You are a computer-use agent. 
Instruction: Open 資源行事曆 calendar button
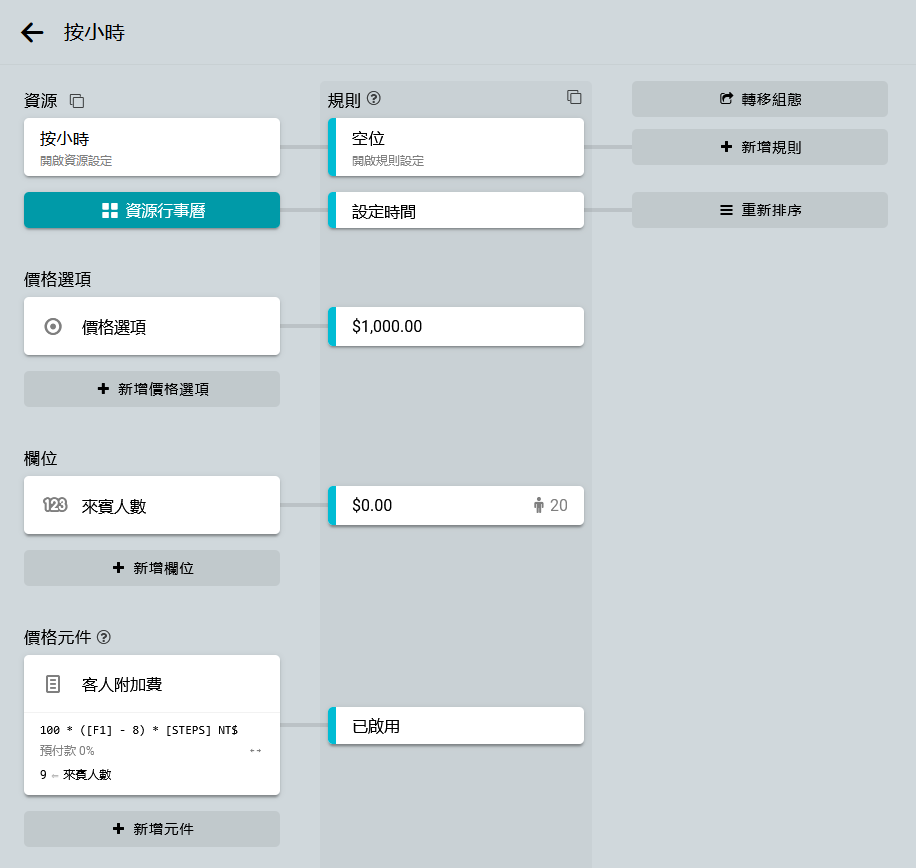point(152,210)
